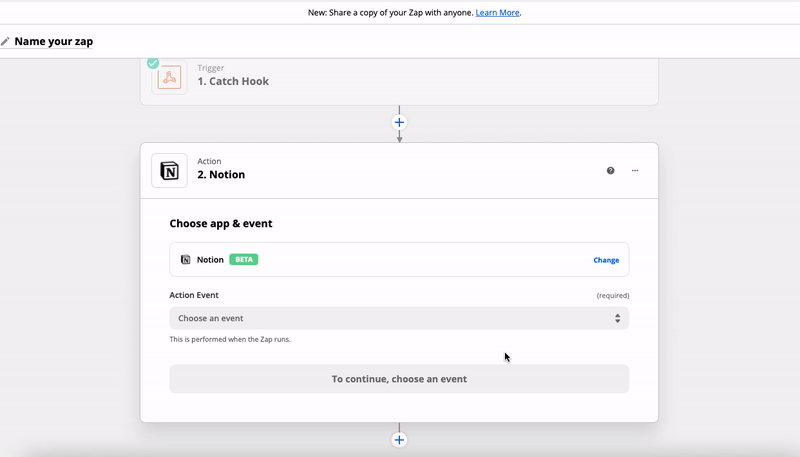Rename the zap via 'Name your zap' title
This screenshot has width=800, height=457.
click(x=54, y=41)
